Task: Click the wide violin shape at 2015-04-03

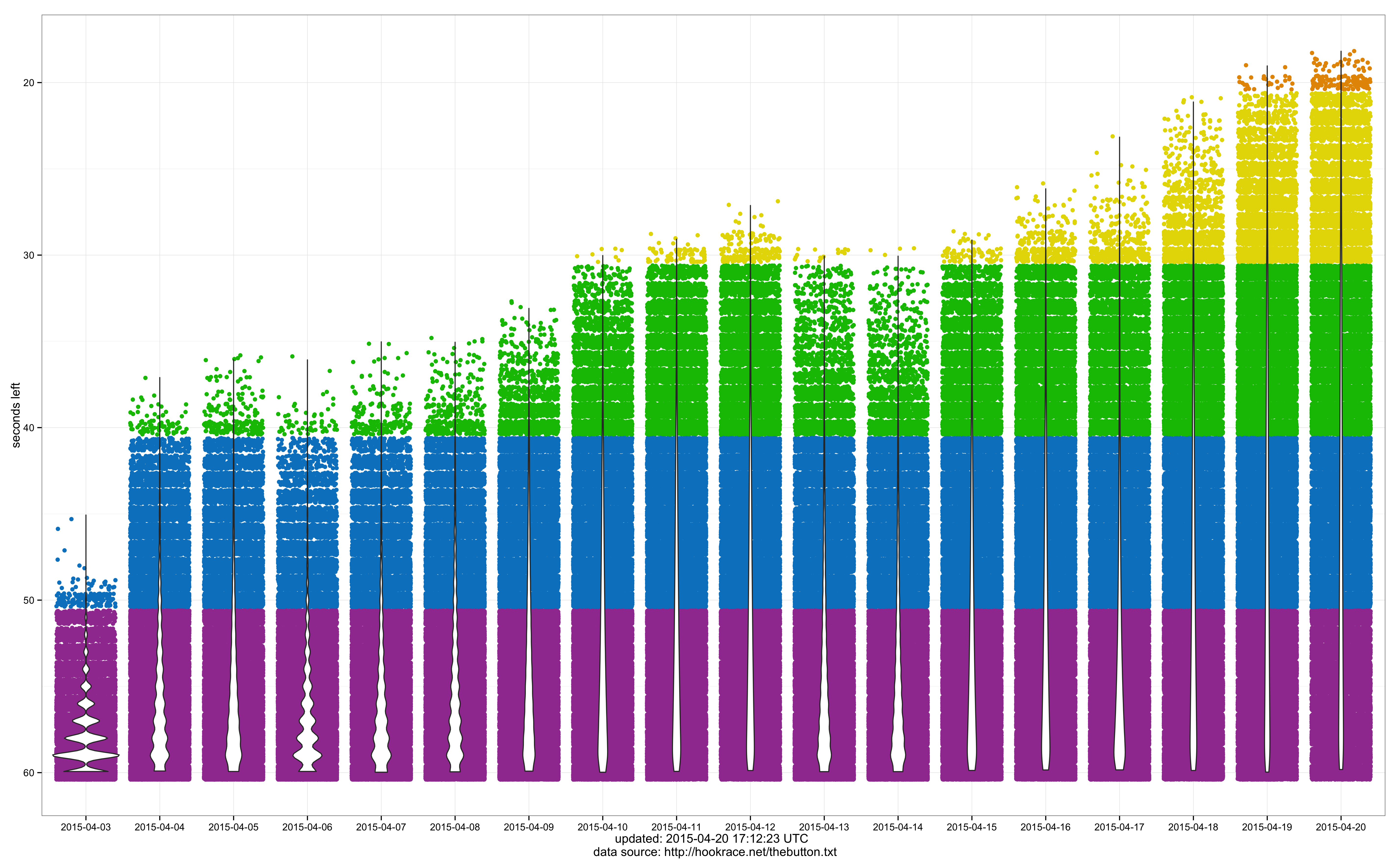Action: [86, 755]
